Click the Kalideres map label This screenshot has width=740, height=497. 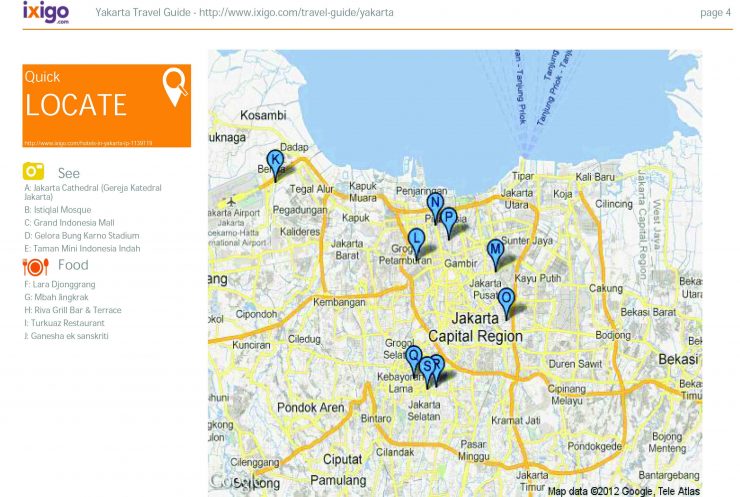(x=300, y=232)
